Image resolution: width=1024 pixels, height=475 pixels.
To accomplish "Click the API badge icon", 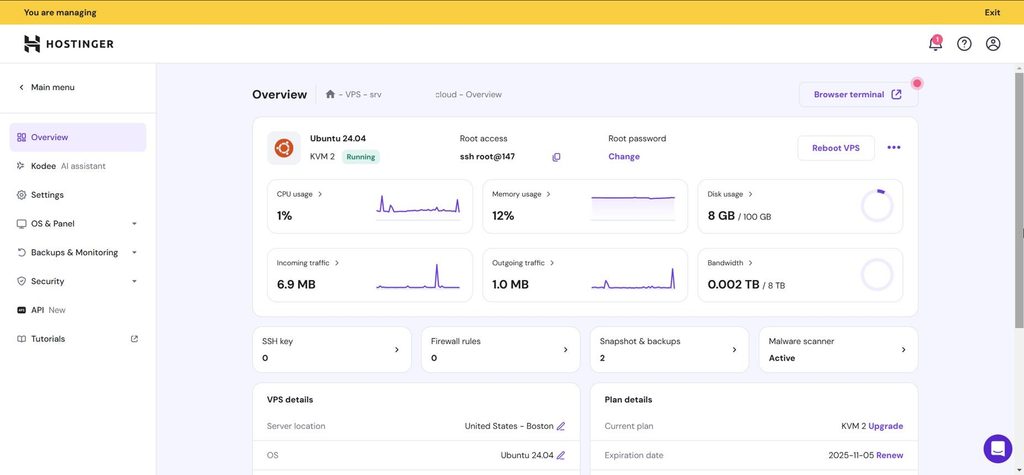I will click(x=22, y=310).
